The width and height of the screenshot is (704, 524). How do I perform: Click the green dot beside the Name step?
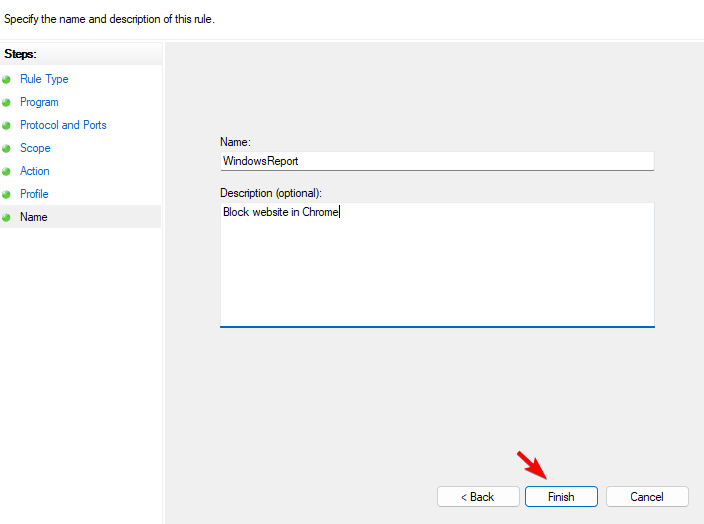pos(6,217)
